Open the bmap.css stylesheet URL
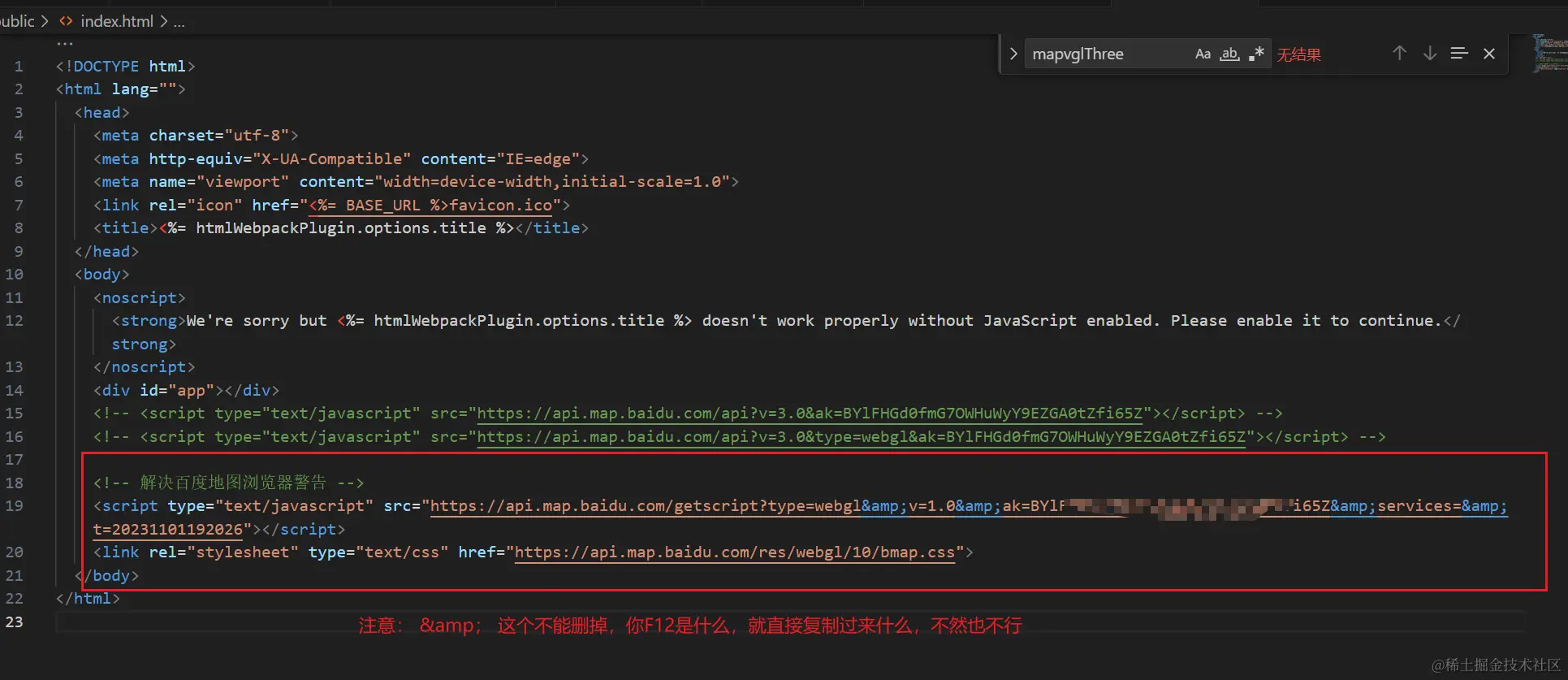Image resolution: width=1568 pixels, height=680 pixels. (x=735, y=552)
